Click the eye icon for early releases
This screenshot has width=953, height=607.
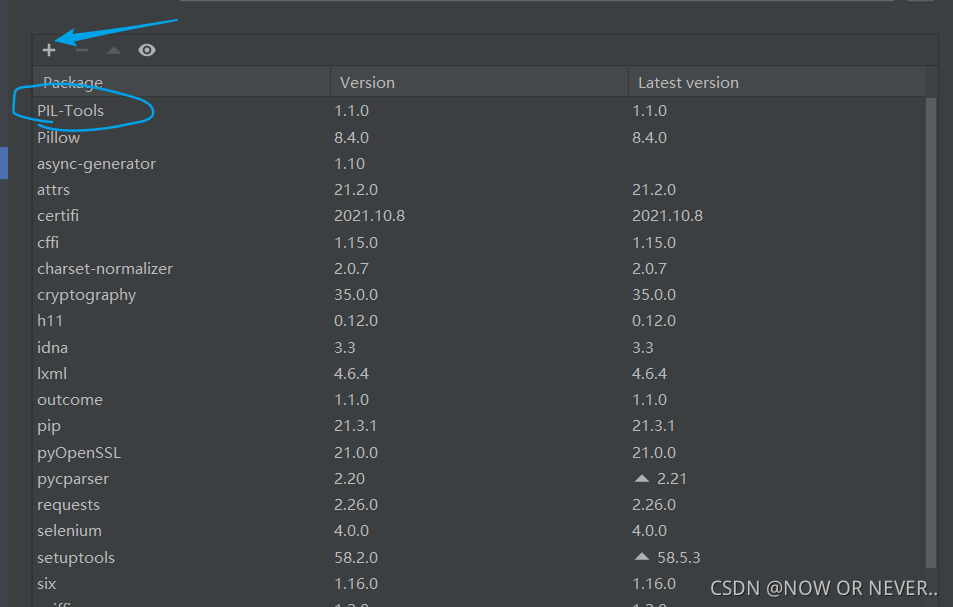(x=146, y=49)
